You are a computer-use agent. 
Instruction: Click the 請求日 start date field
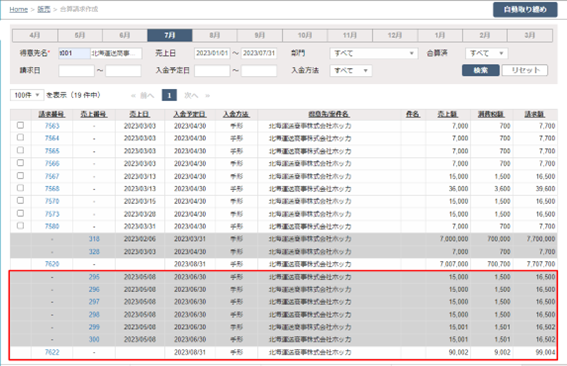pos(76,71)
